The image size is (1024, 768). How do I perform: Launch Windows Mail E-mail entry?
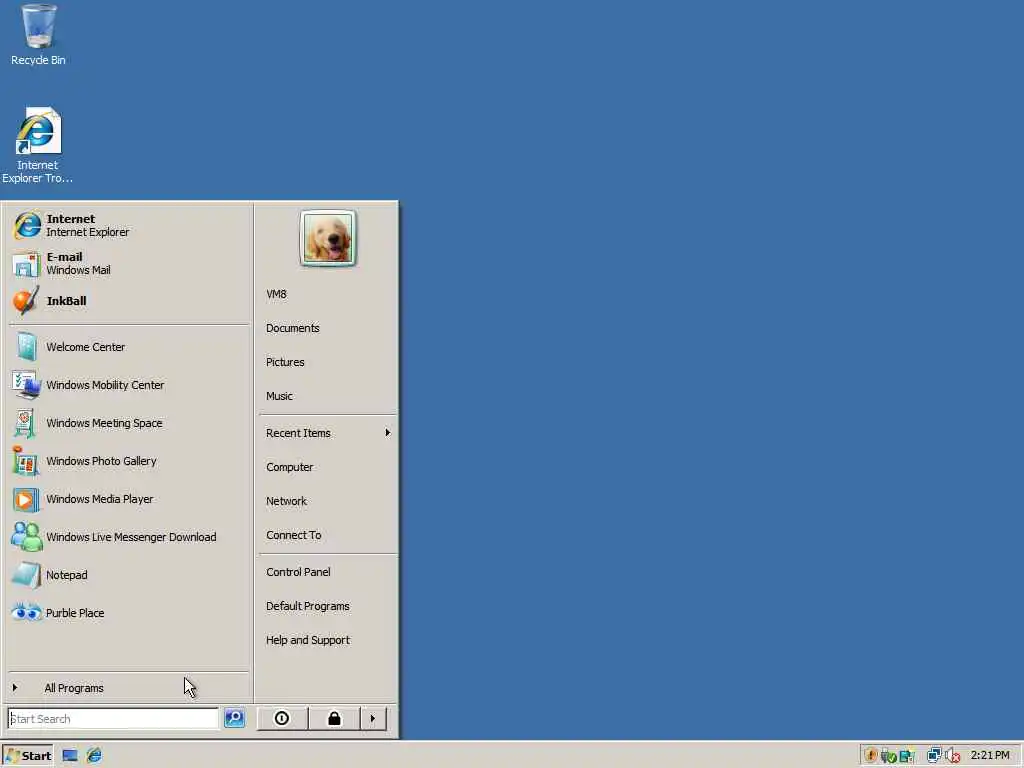129,263
